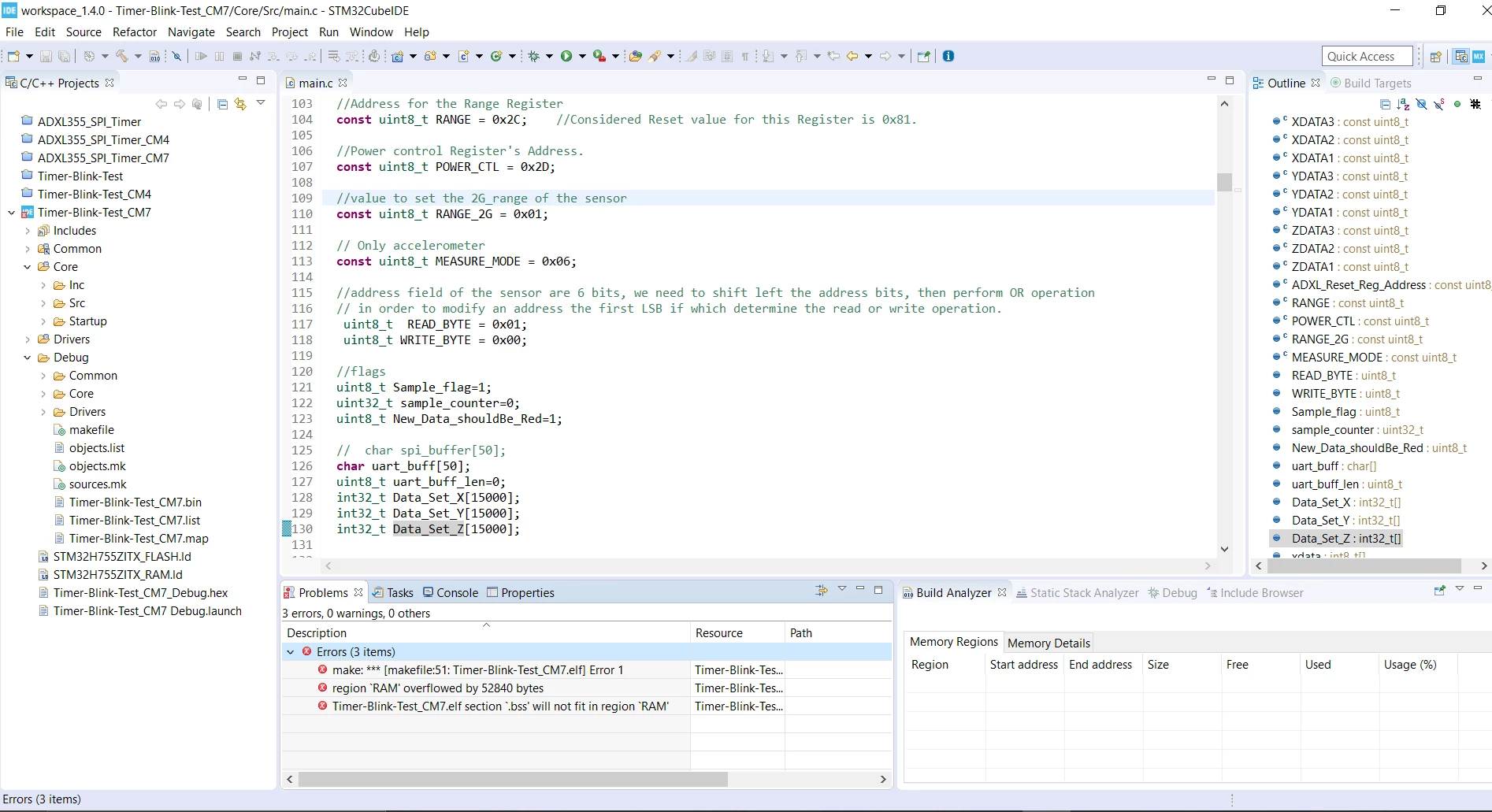Toggle Link with Editor in Projects

tap(240, 104)
